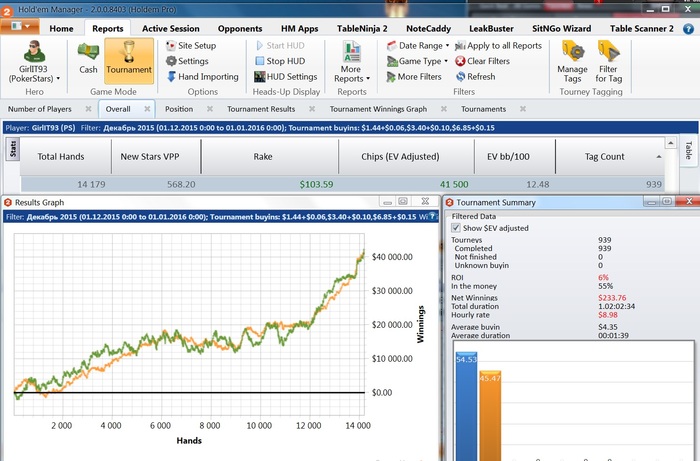Image resolution: width=700 pixels, height=461 pixels.
Task: Click the blue 54.53 chart bar
Action: [467, 406]
